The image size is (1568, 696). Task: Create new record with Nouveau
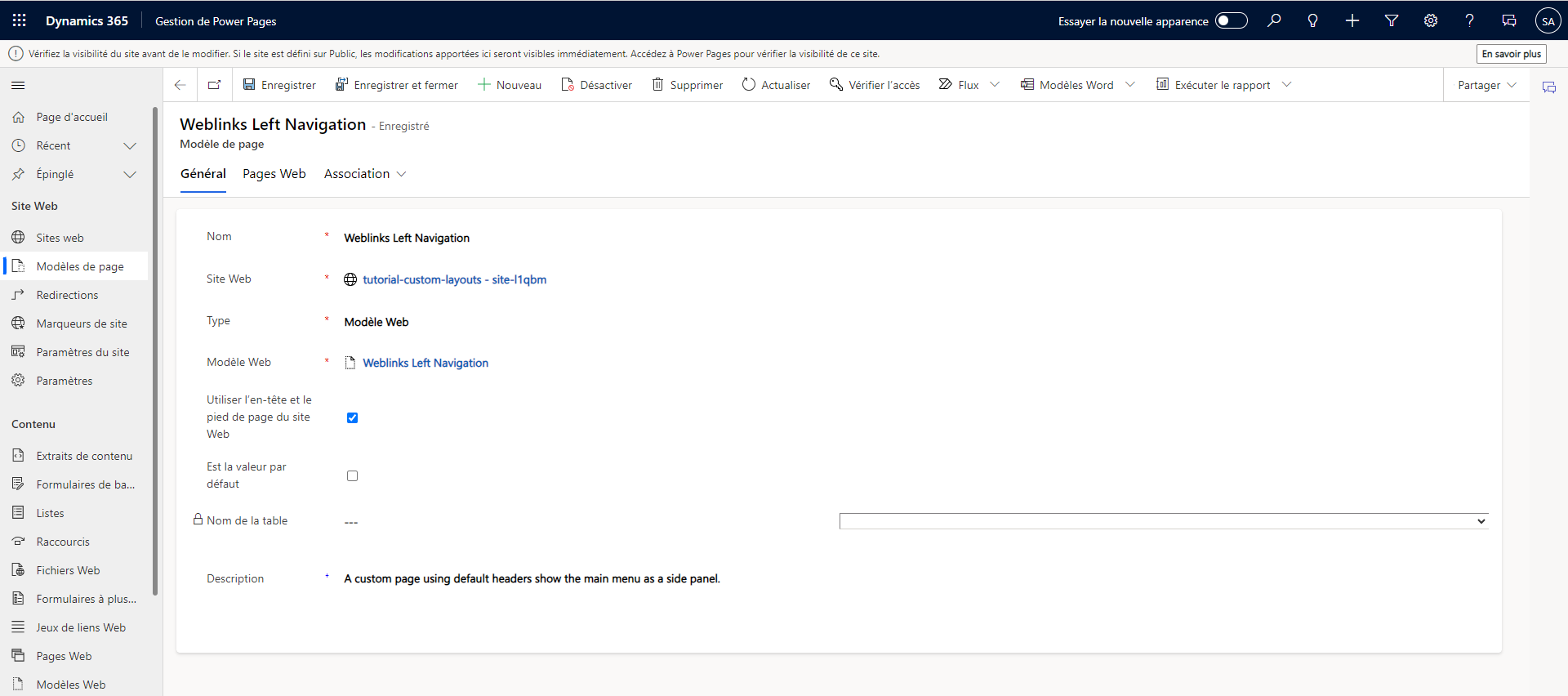tap(510, 85)
